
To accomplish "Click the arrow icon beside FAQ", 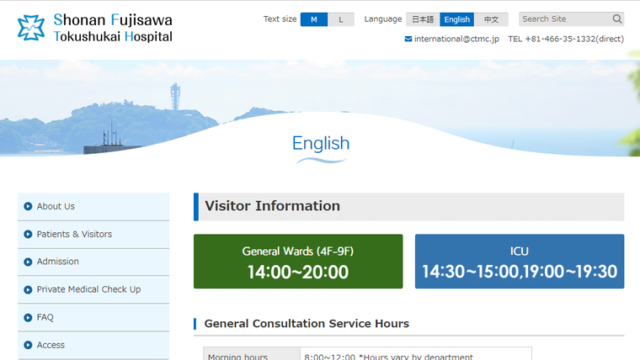I will tap(28, 318).
